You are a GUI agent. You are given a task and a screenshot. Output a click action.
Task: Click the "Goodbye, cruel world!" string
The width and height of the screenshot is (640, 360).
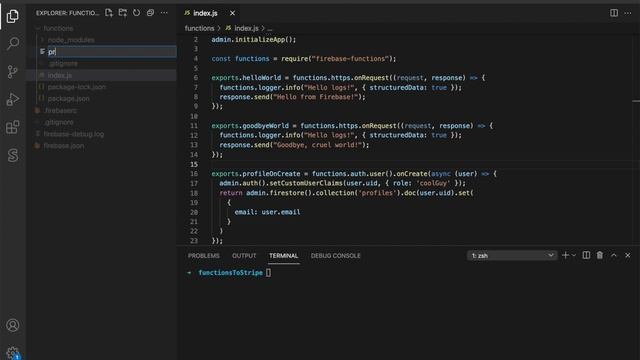[319, 145]
